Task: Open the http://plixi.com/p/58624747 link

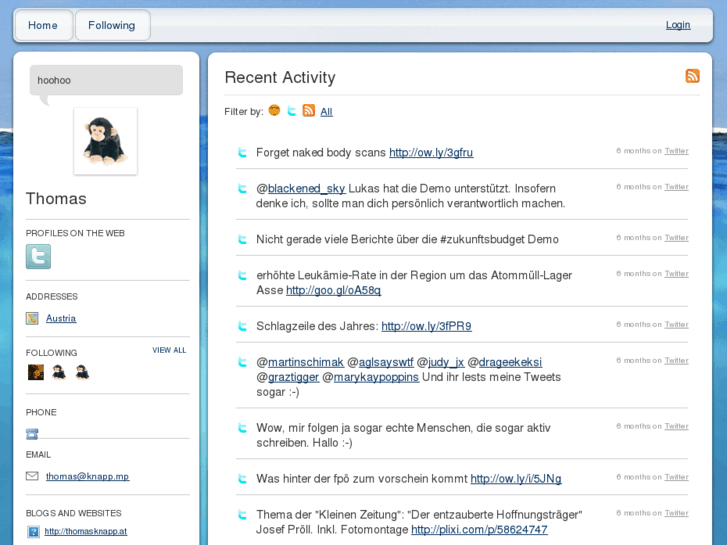Action: click(479, 530)
